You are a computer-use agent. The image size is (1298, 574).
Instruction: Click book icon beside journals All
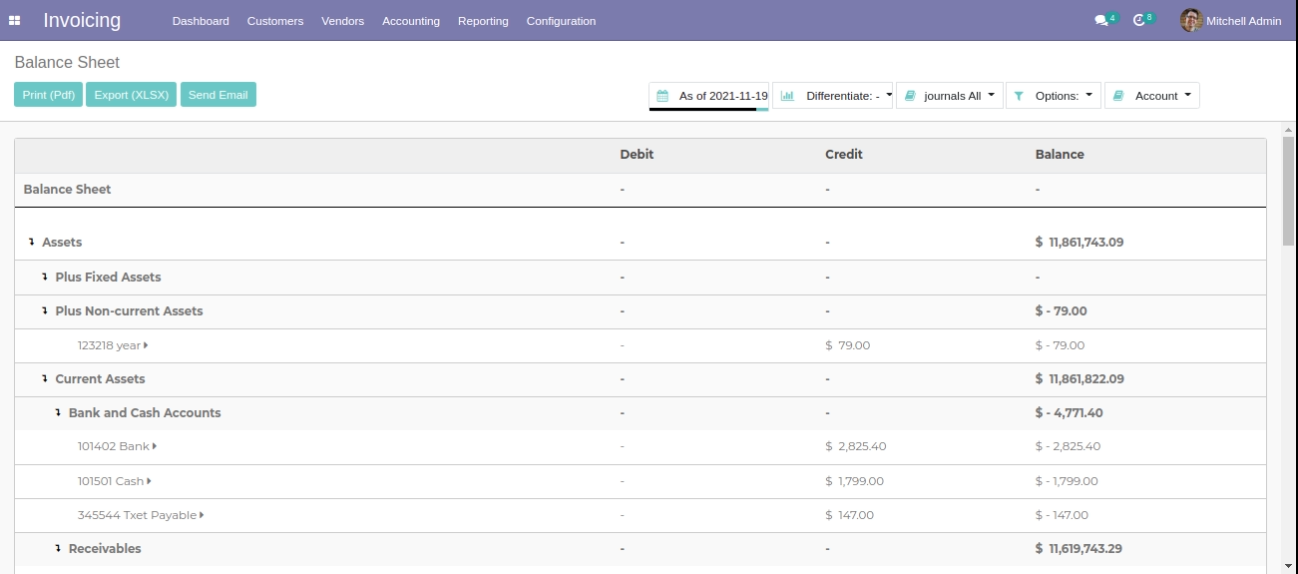tap(909, 96)
